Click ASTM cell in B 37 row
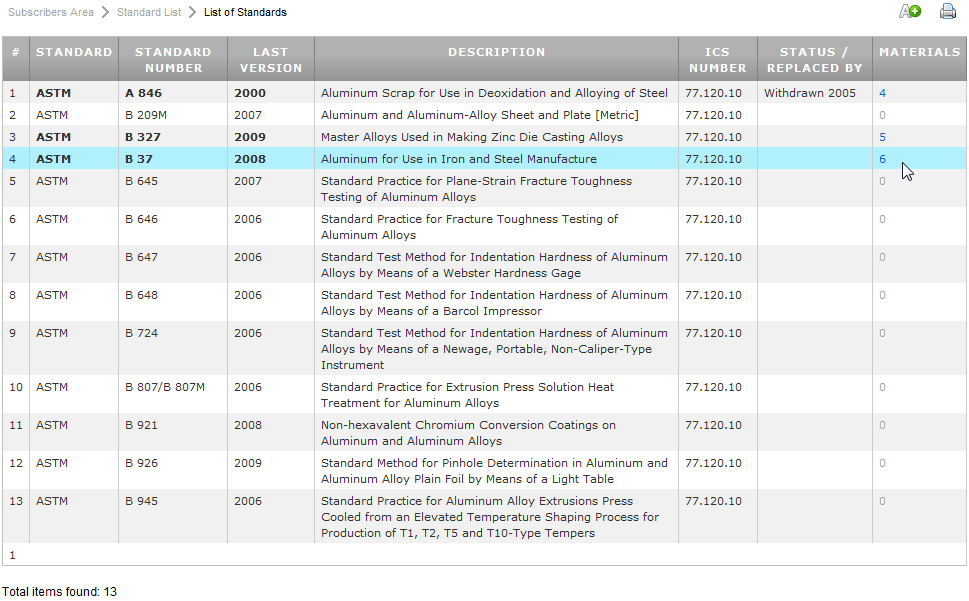Image resolution: width=969 pixels, height=601 pixels. pos(53,159)
